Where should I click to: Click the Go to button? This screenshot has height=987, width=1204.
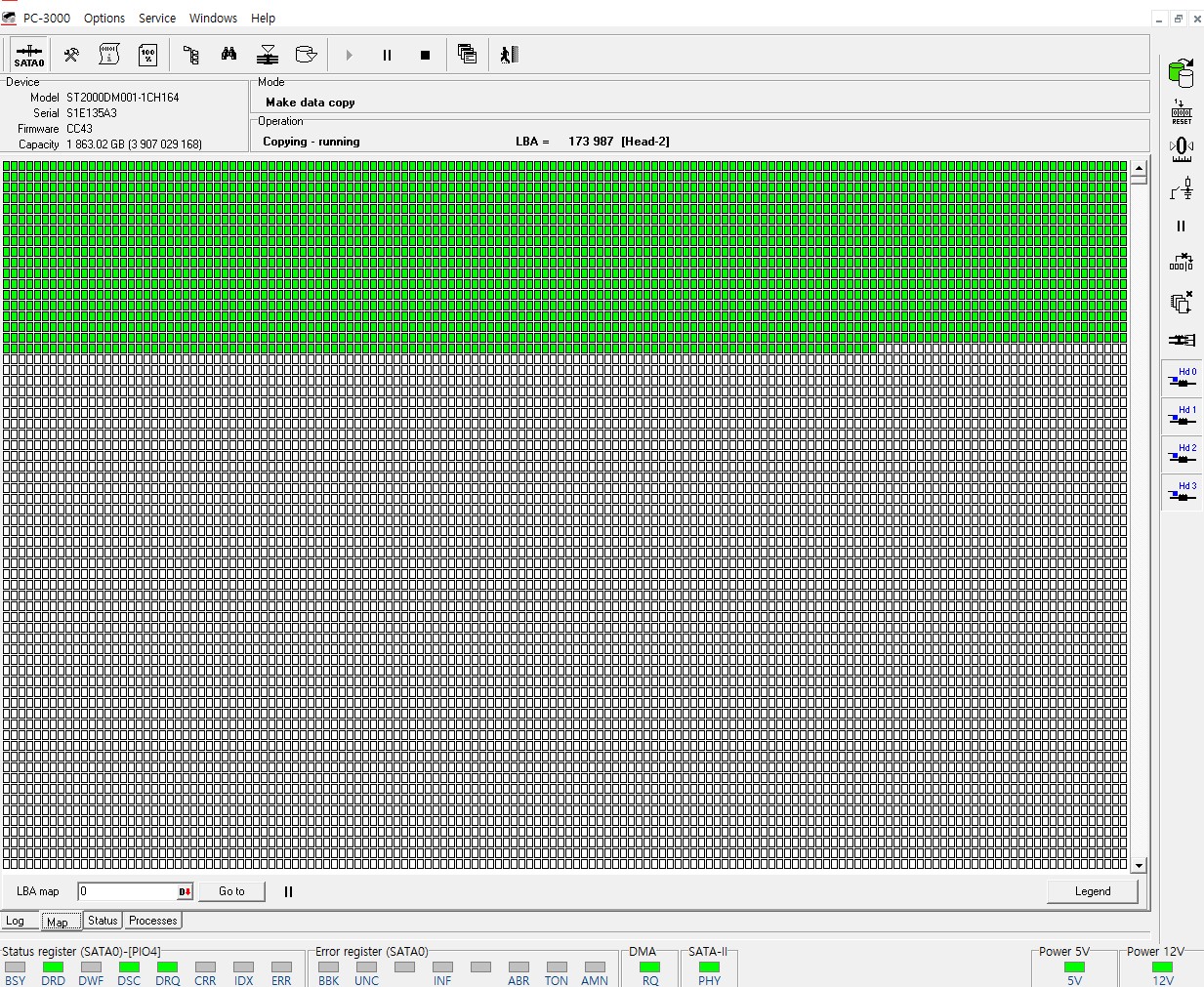231,891
